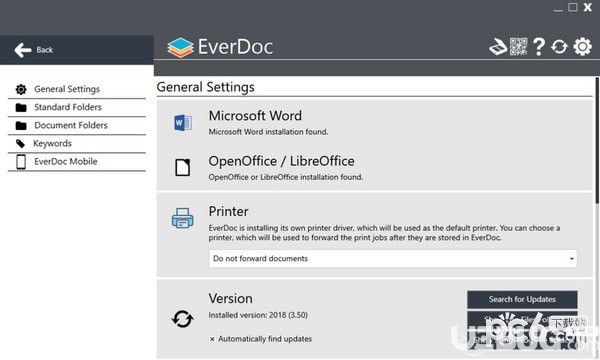600x360 pixels.
Task: Click 'Installed version: 2018 (3.50)' text
Action: [x=258, y=315]
